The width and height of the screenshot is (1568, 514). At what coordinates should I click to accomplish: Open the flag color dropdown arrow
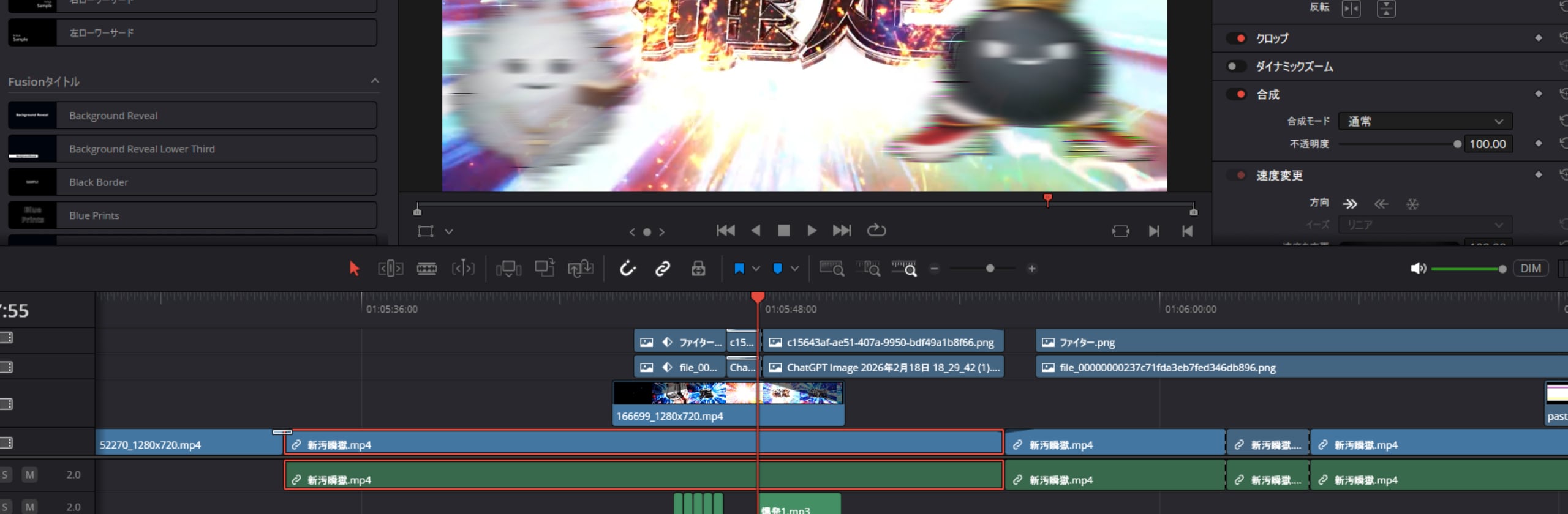pyautogui.click(x=756, y=269)
